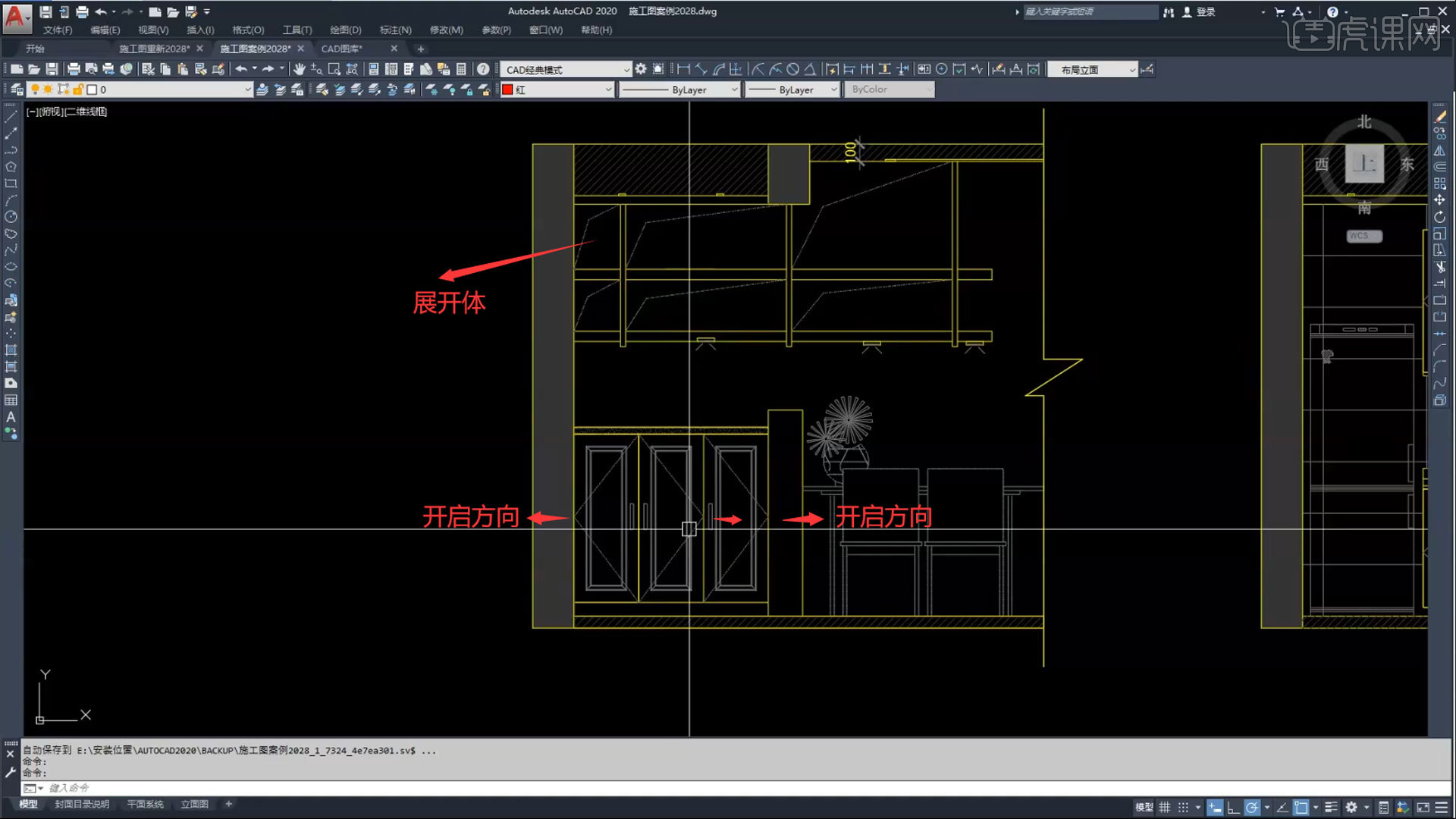Expand the layer 0 dropdown list

[x=247, y=89]
